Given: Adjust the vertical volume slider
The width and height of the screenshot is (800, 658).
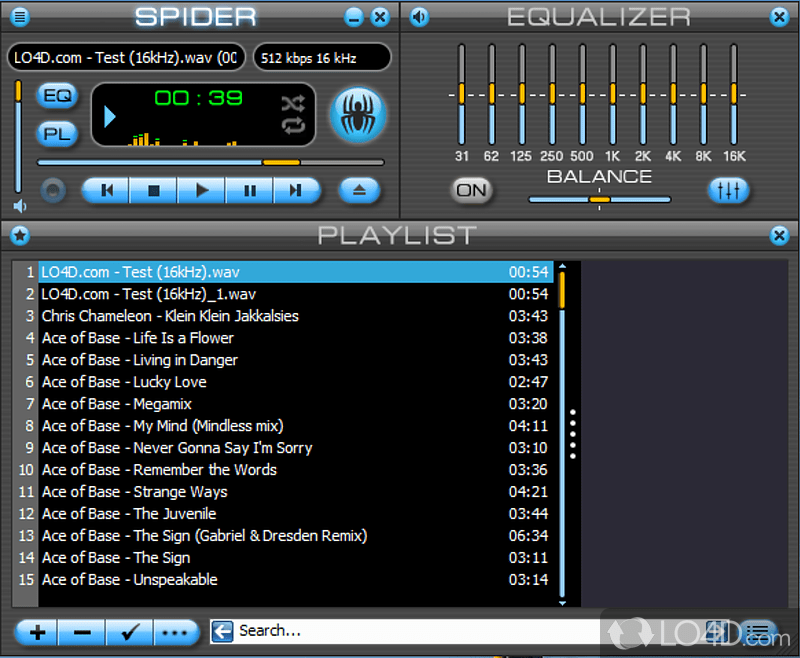Looking at the screenshot, I should tap(18, 136).
